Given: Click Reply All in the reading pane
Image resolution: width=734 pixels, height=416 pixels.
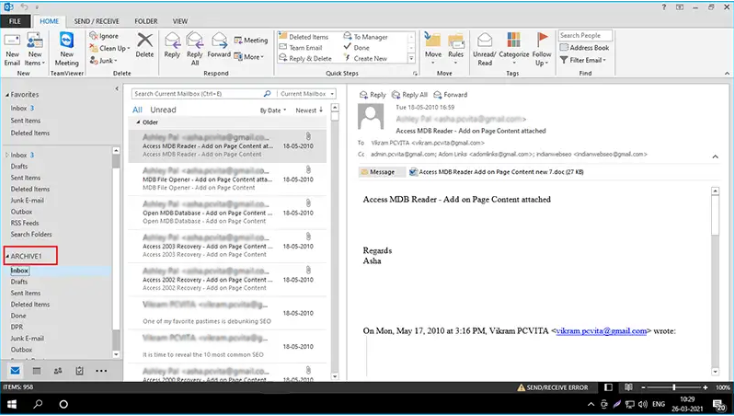Looking at the screenshot, I should coord(410,95).
